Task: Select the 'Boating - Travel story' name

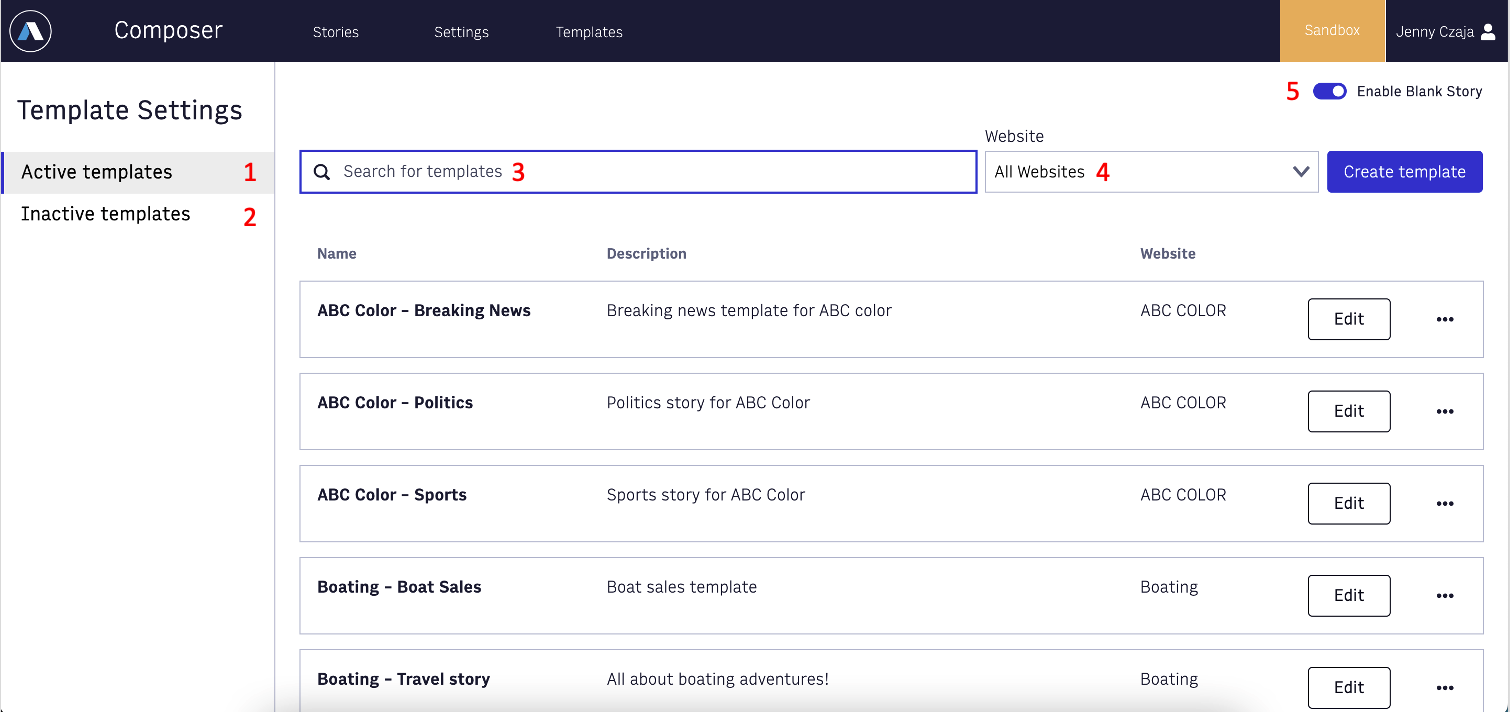Action: point(404,679)
